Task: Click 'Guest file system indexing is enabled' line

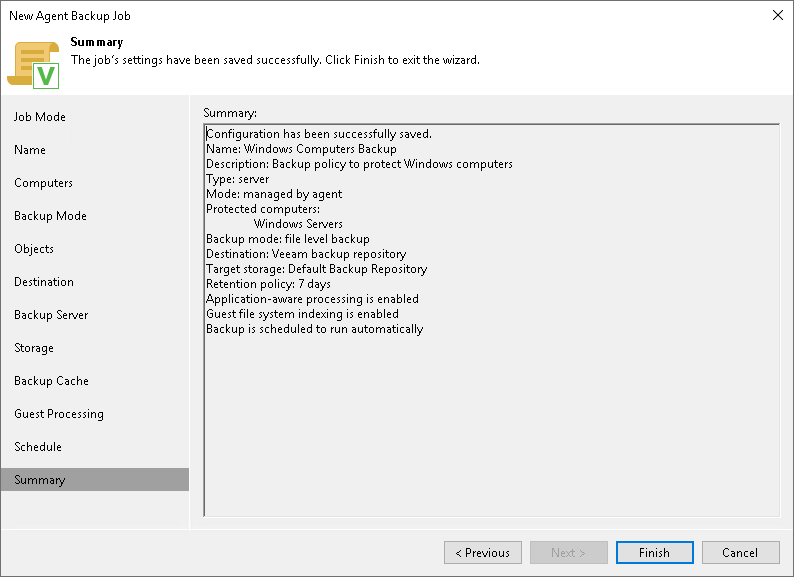Action: (x=302, y=314)
